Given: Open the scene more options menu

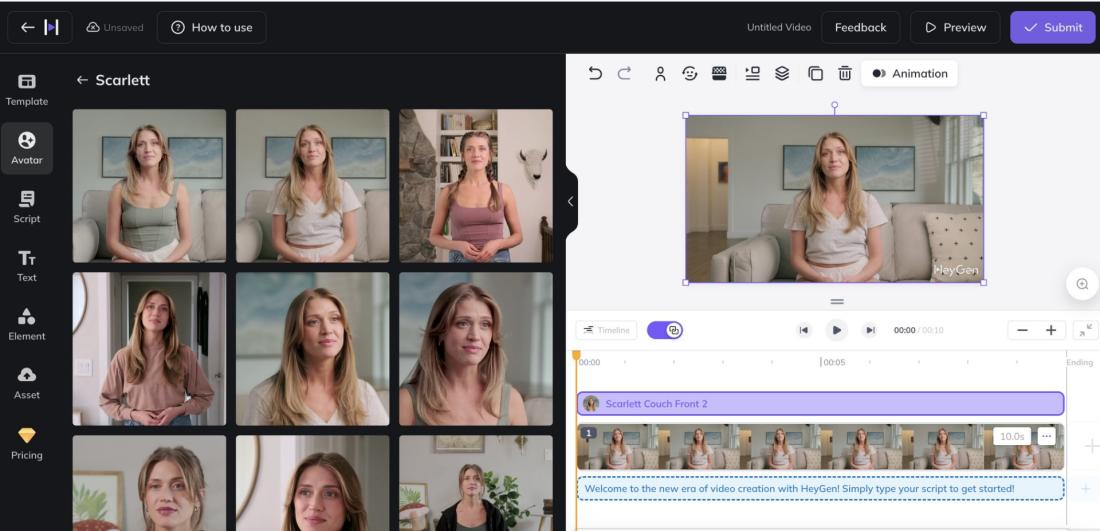Looking at the screenshot, I should point(1046,436).
